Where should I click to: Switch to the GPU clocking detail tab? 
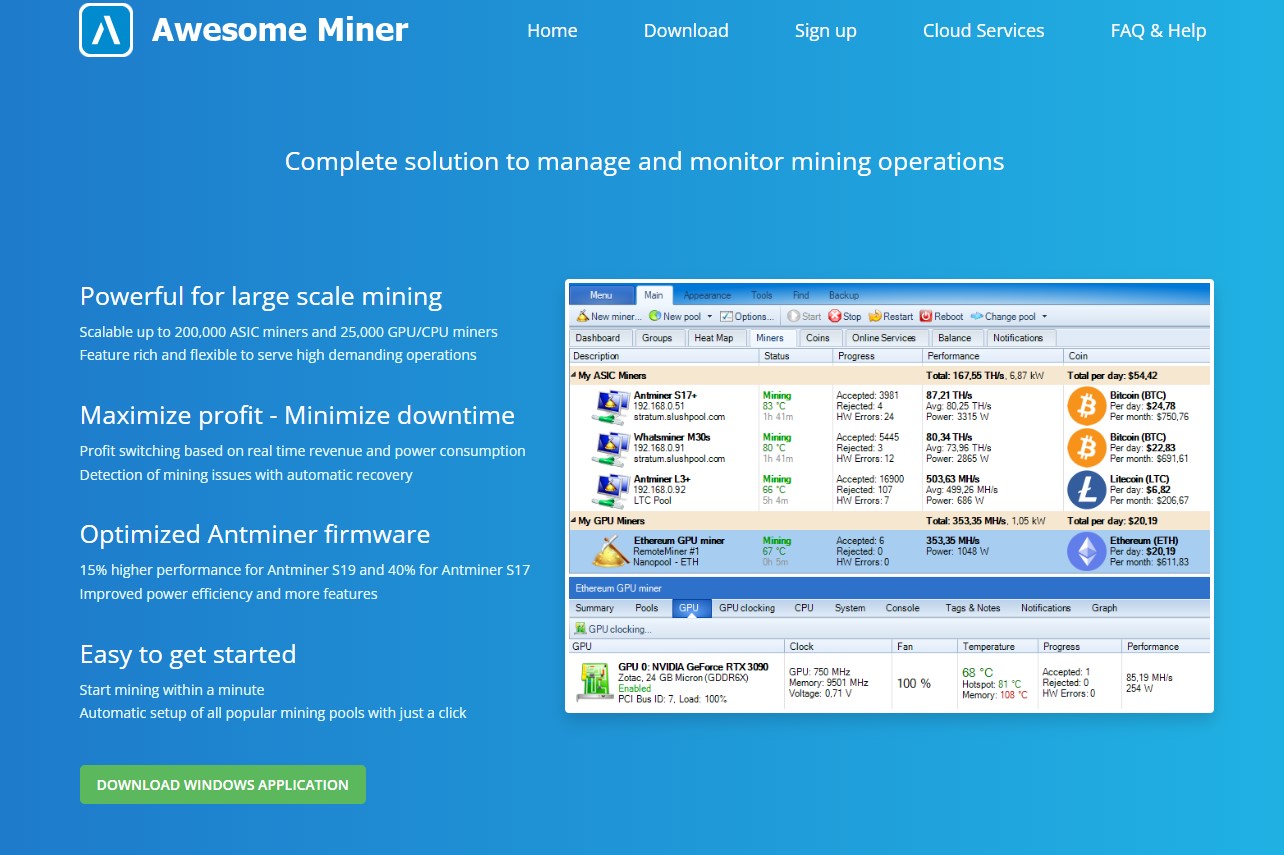747,608
